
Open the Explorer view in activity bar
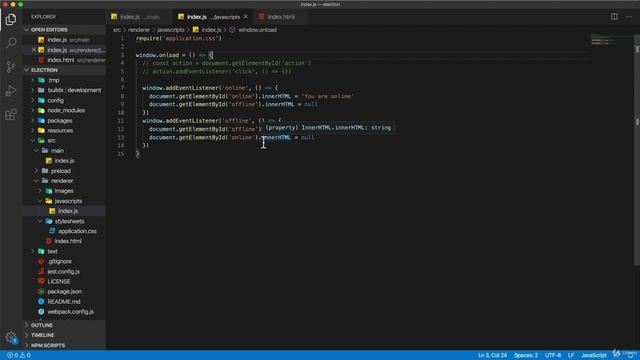tap(11, 19)
